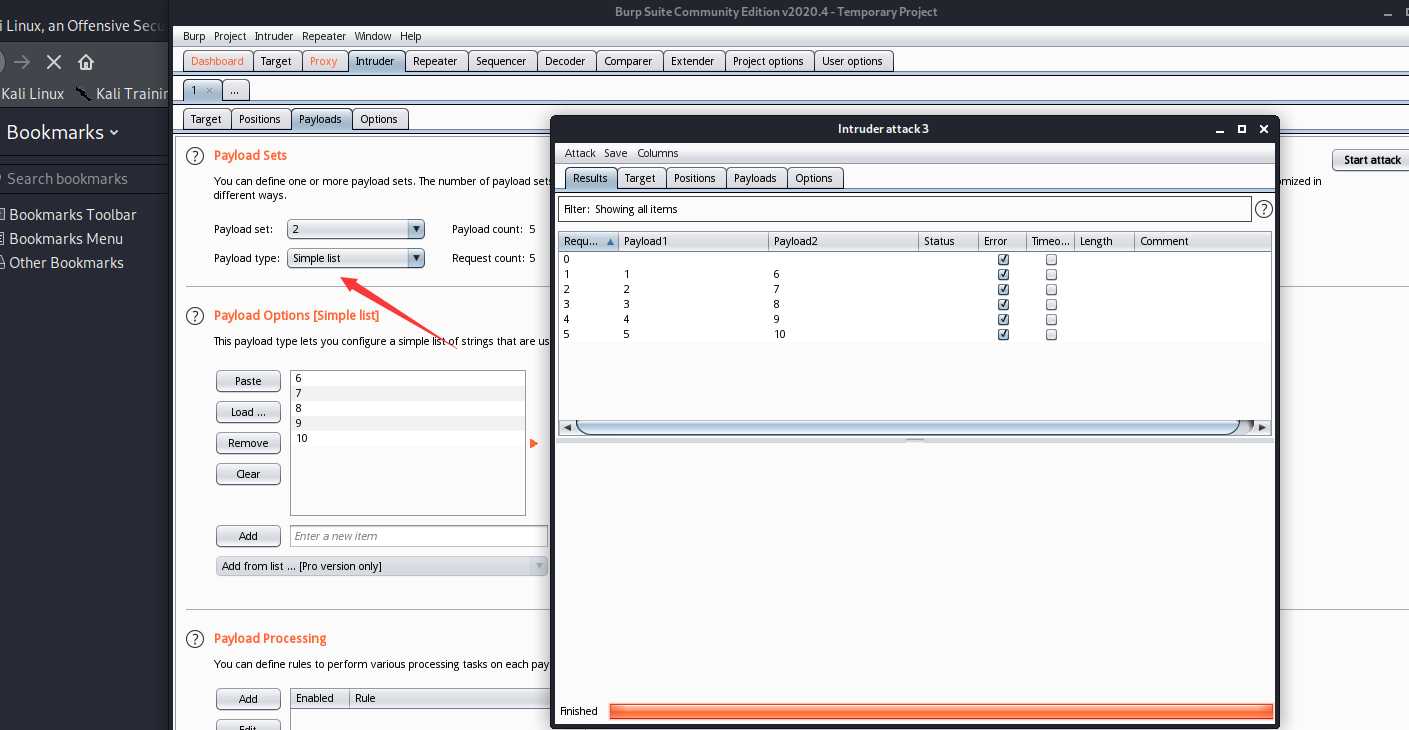Toggle Timeout checkbox for request 0
This screenshot has height=730, width=1409.
coord(1051,259)
